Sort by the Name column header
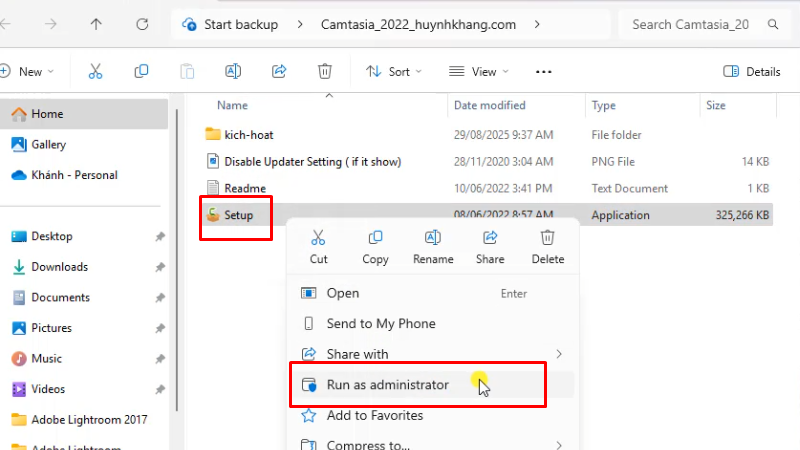The height and width of the screenshot is (450, 800). (x=232, y=105)
